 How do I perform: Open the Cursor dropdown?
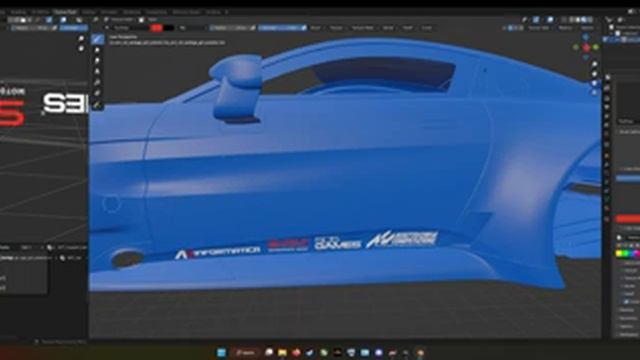(427, 28)
